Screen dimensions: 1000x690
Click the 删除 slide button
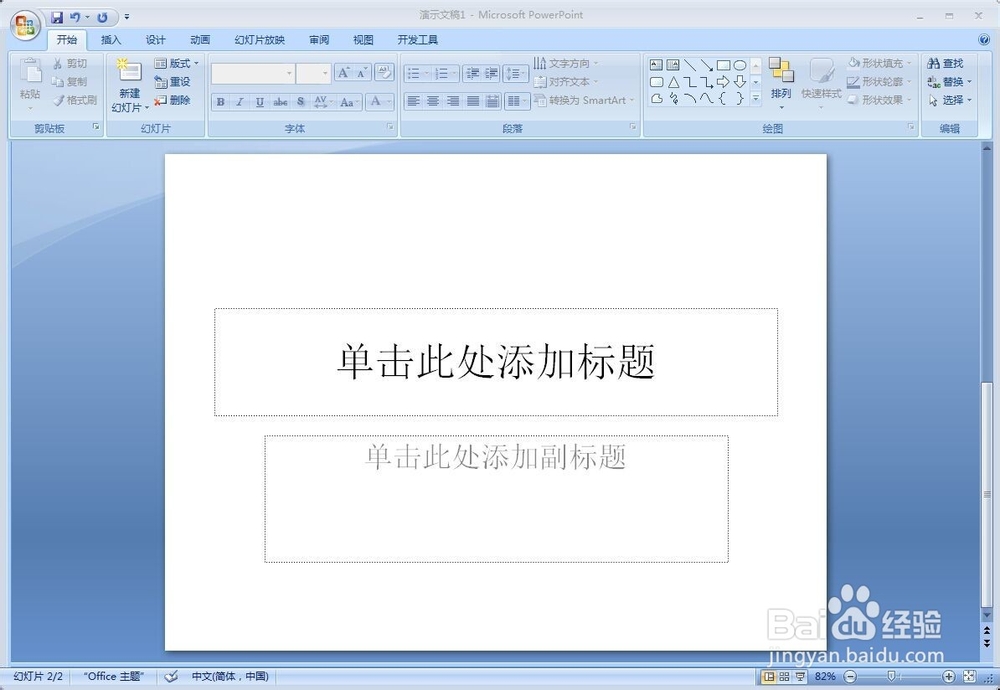pos(176,100)
